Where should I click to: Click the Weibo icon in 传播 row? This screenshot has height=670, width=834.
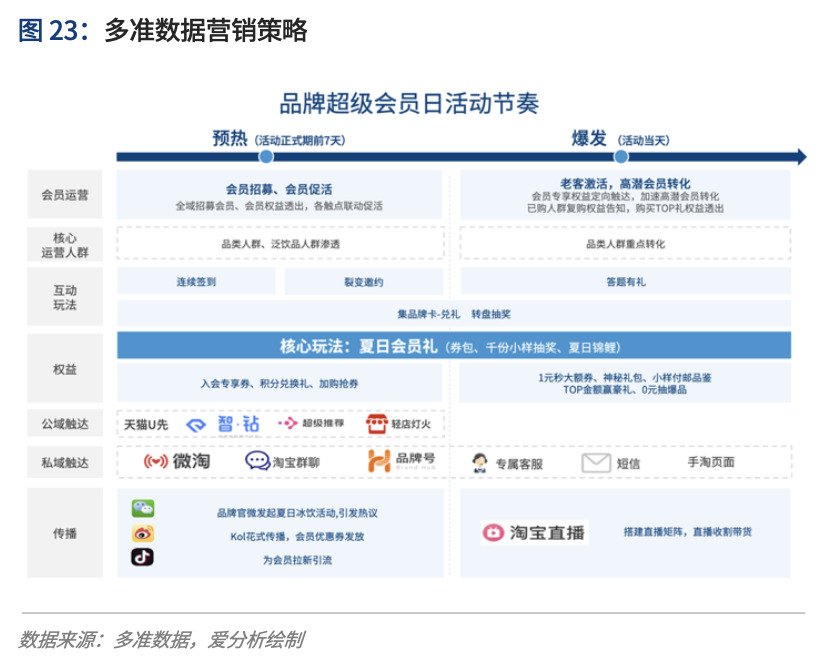tap(143, 534)
